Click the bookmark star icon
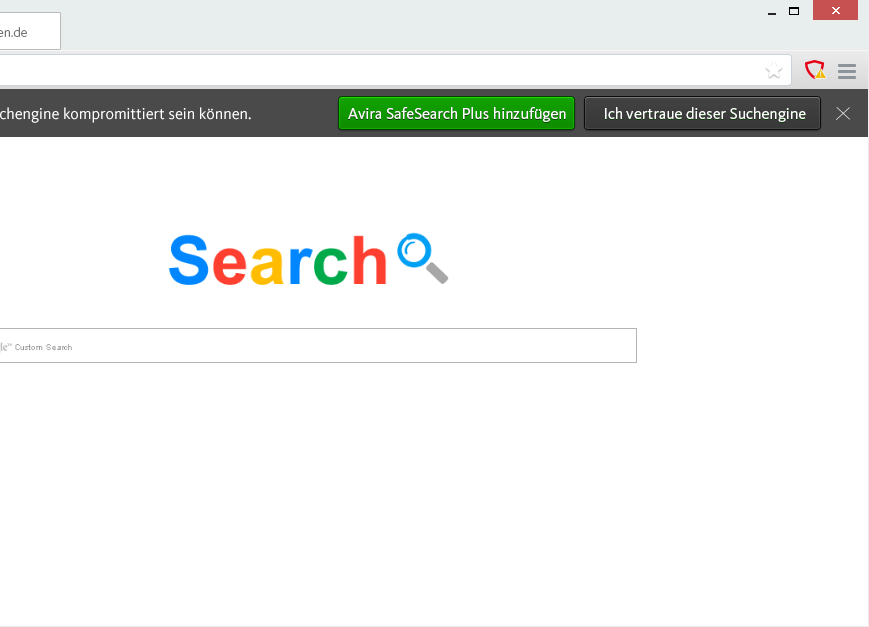This screenshot has height=627, width=869. [x=774, y=71]
